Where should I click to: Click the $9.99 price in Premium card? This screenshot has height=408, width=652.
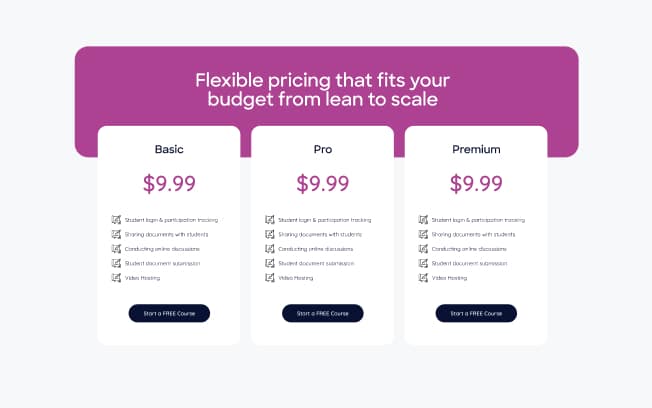pos(476,183)
